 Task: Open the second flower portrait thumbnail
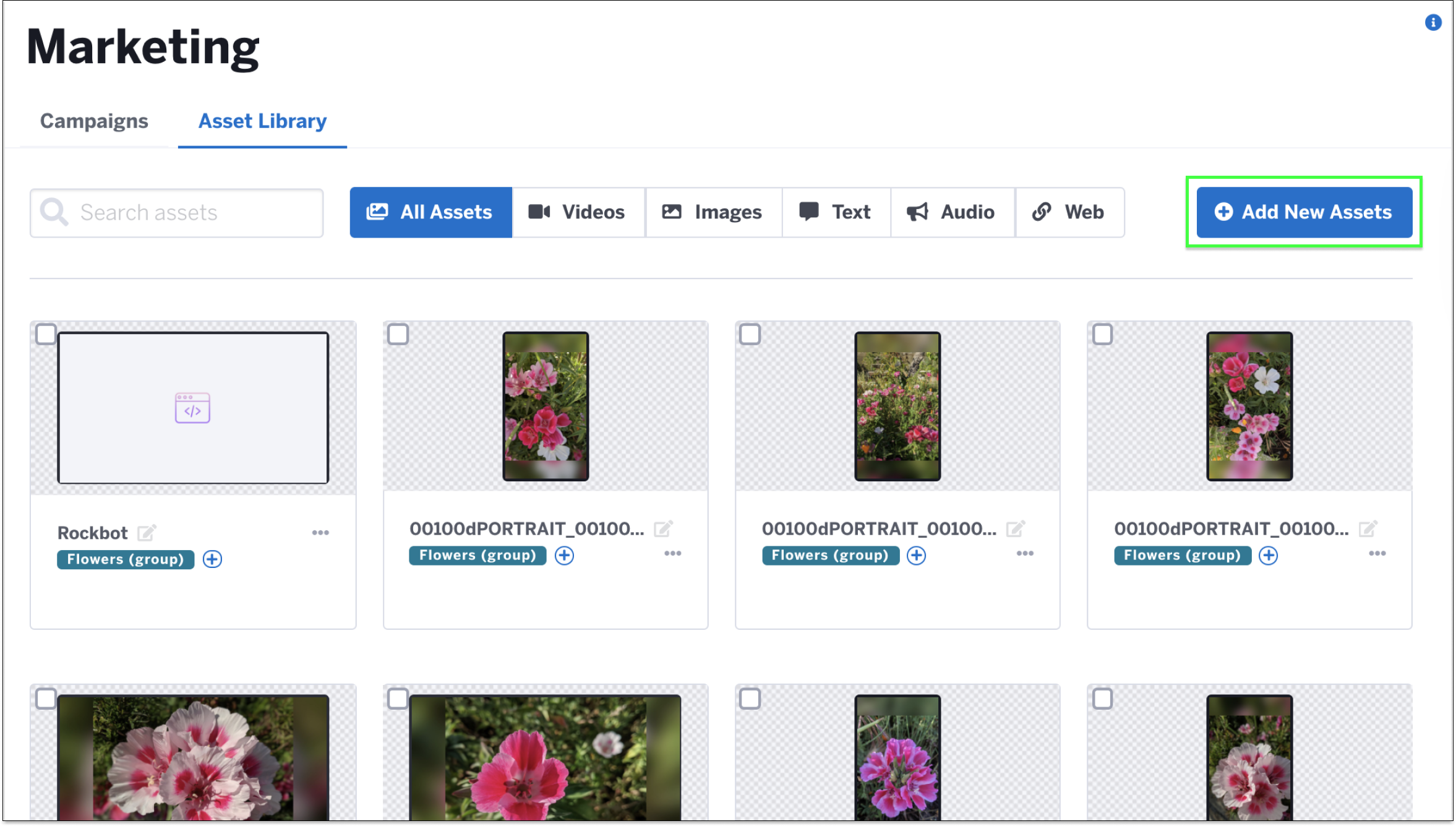pyautogui.click(x=897, y=407)
